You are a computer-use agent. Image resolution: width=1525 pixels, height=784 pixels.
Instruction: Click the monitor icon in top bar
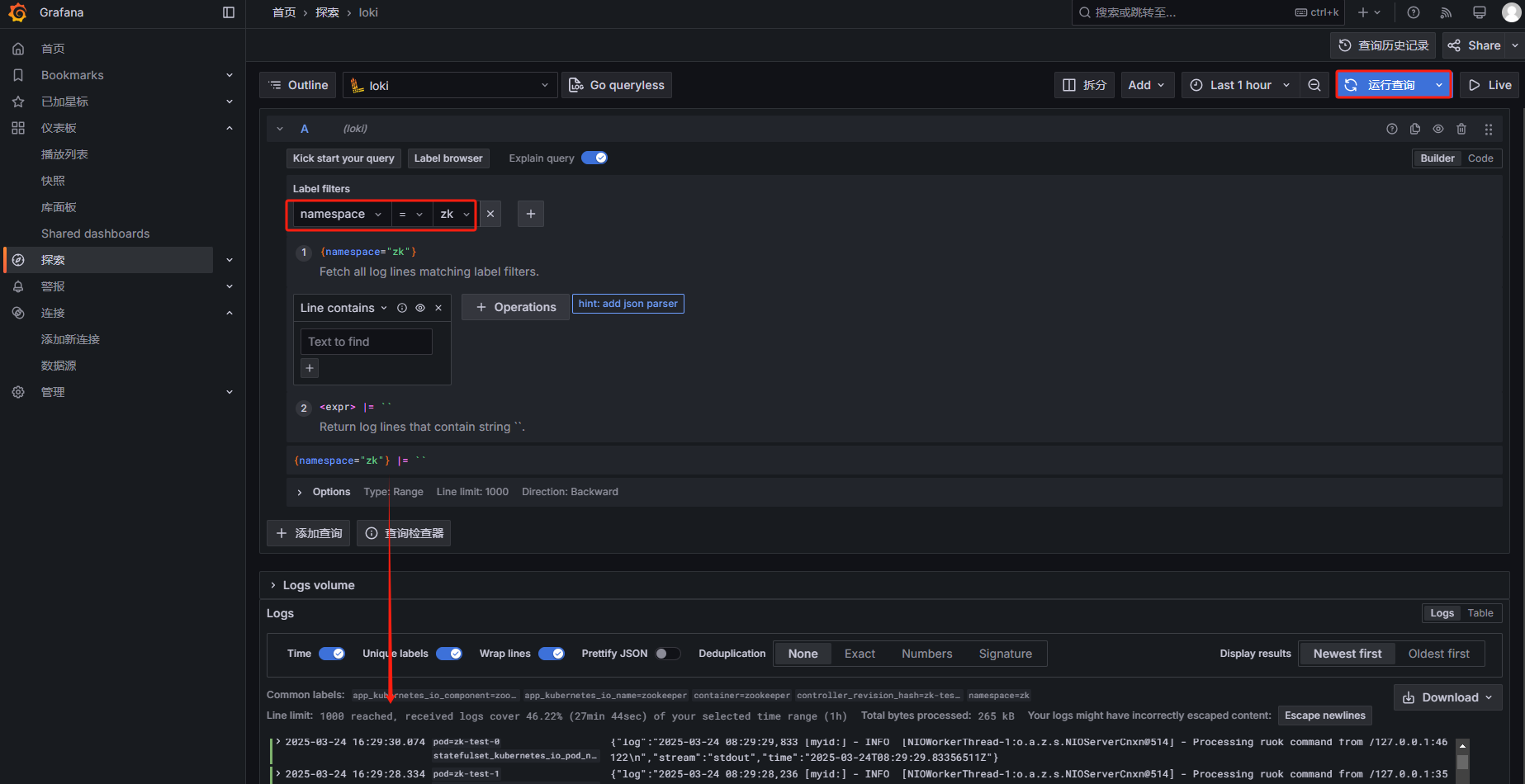pos(1480,12)
